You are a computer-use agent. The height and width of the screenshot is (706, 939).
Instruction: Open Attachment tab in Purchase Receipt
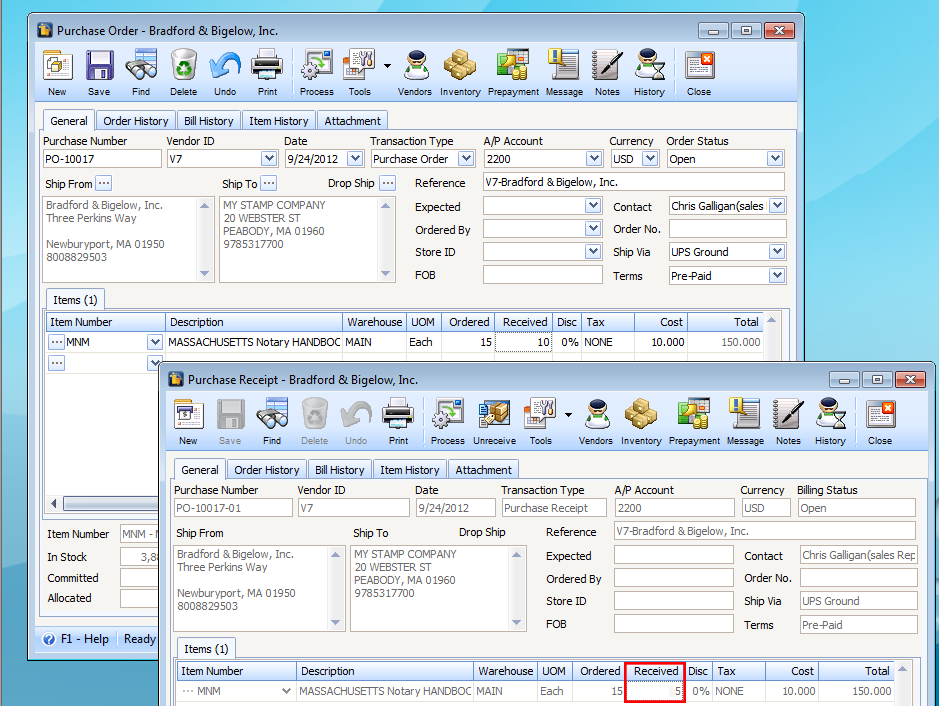pos(483,470)
